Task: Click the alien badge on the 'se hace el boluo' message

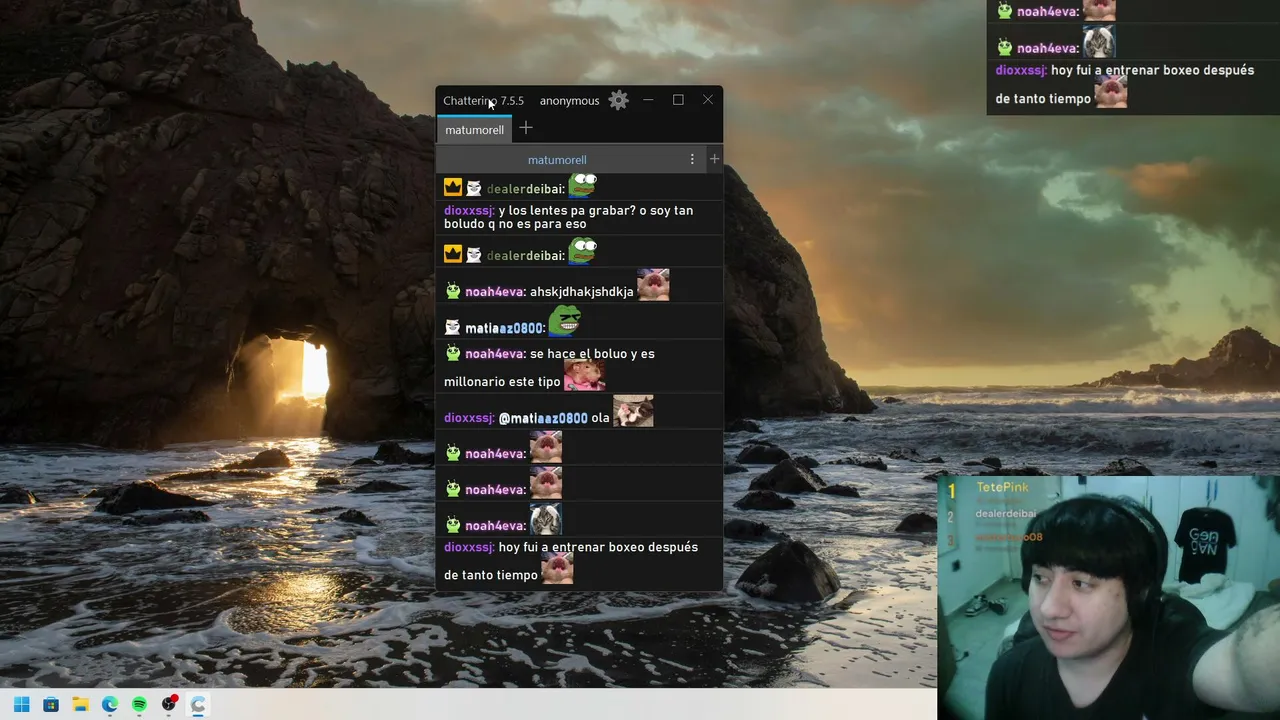Action: (x=453, y=353)
